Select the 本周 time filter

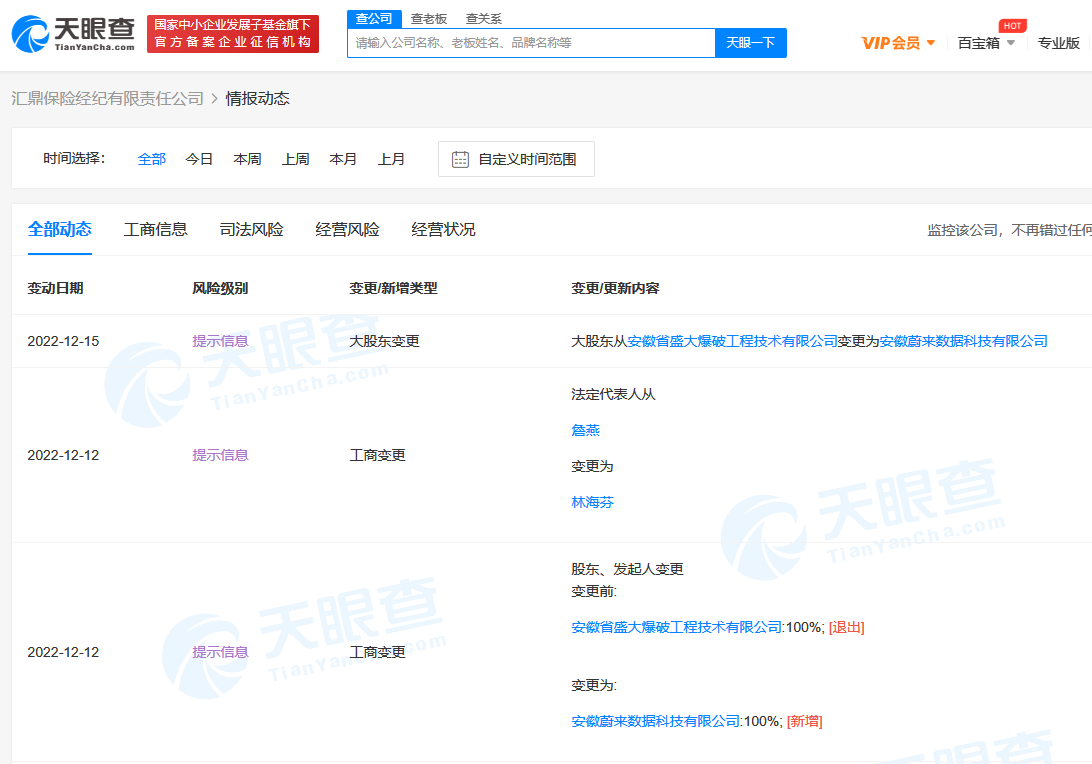pos(247,159)
